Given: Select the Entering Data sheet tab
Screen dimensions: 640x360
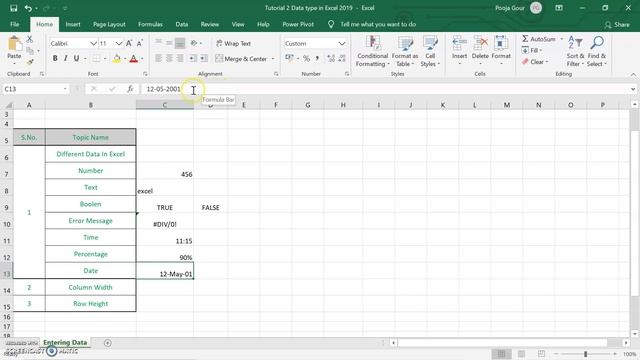Looking at the screenshot, I should coord(65,343).
